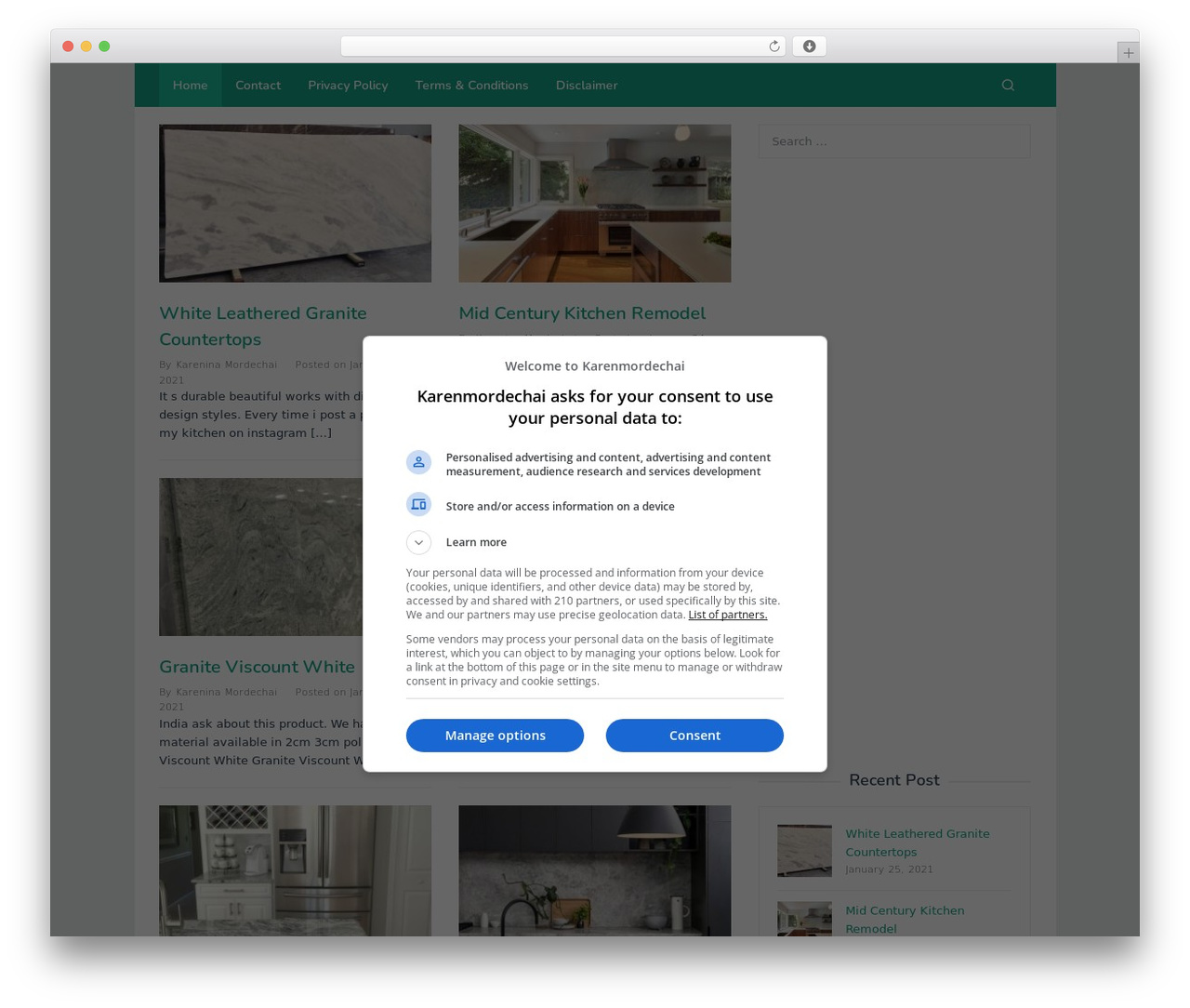Open recent post Mid Century Kitchen Remodel

tap(905, 920)
